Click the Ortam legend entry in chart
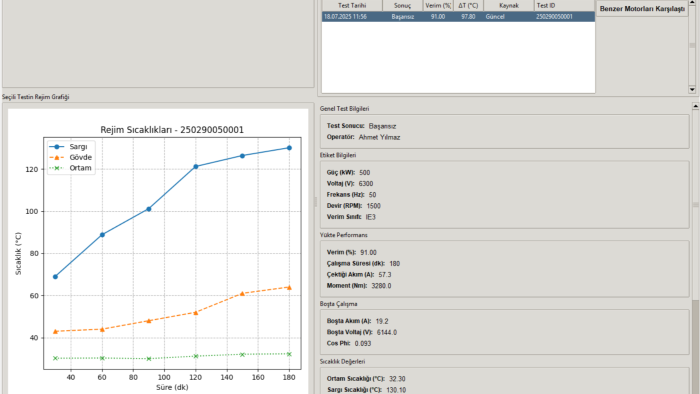Image resolution: width=700 pixels, height=394 pixels. [70, 168]
